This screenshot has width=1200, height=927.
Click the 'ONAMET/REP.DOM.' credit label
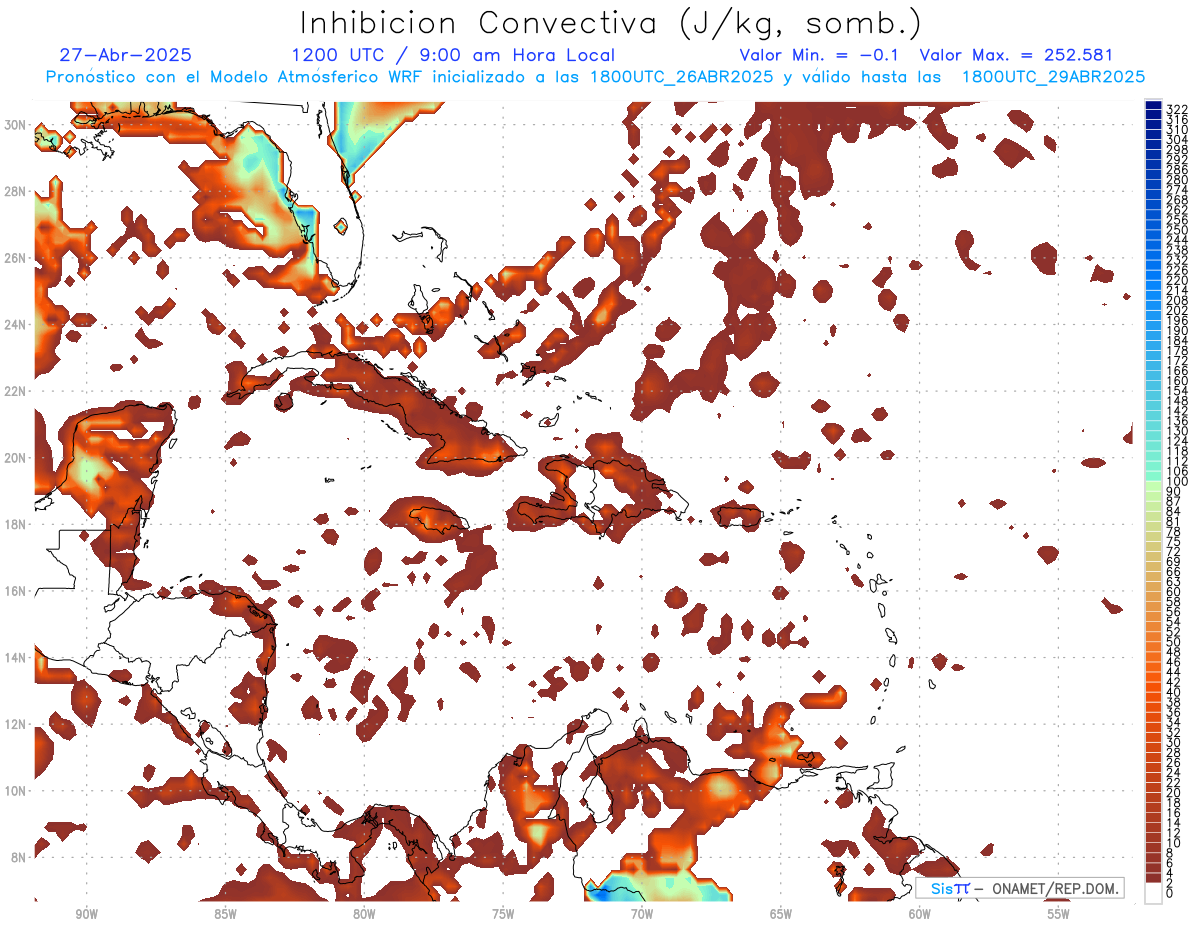1056,889
